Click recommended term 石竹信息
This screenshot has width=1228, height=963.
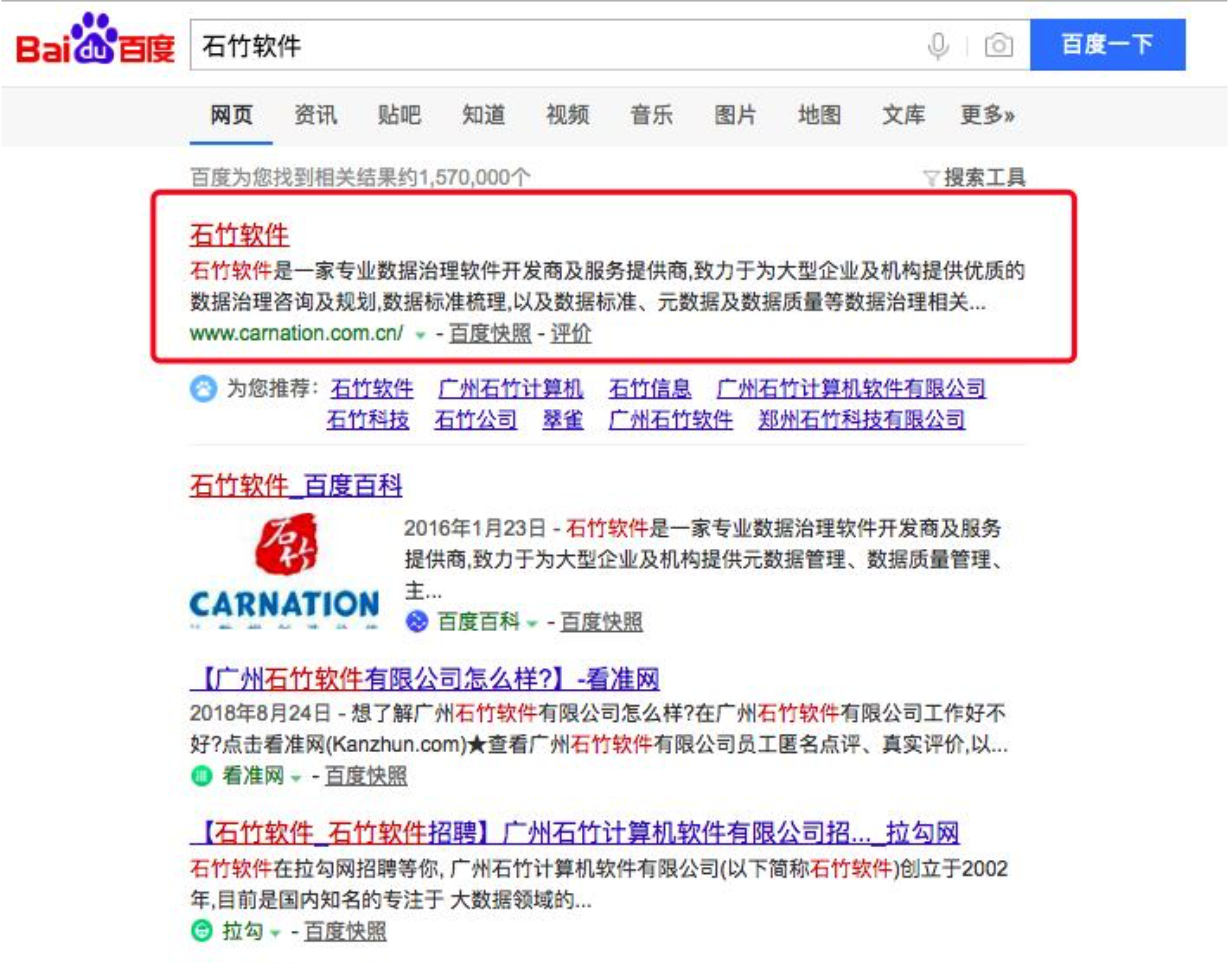pos(650,388)
